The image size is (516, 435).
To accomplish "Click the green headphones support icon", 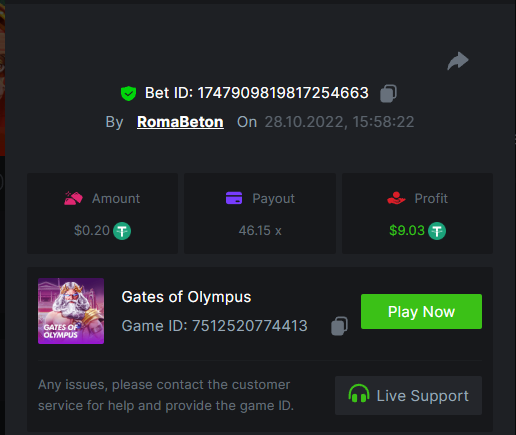I will (359, 394).
